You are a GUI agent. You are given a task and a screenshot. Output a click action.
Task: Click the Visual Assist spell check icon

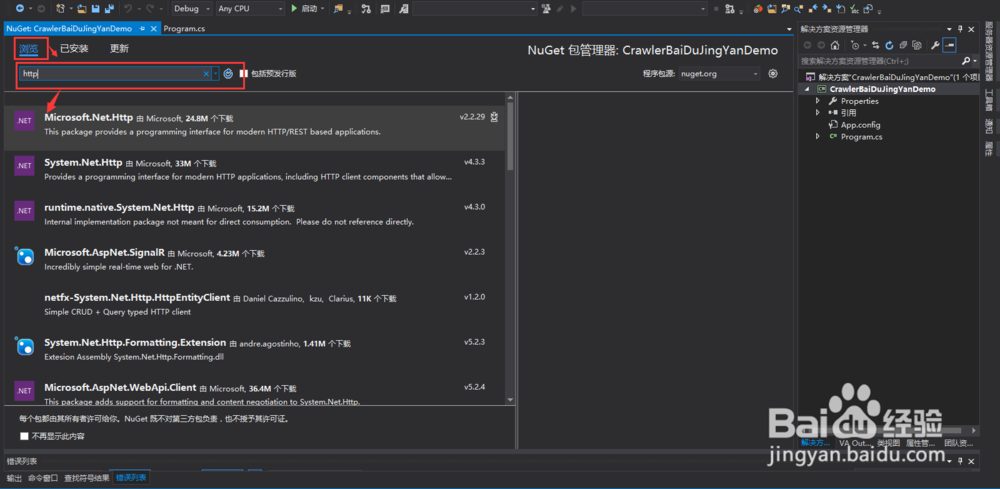pyautogui.click(x=854, y=9)
